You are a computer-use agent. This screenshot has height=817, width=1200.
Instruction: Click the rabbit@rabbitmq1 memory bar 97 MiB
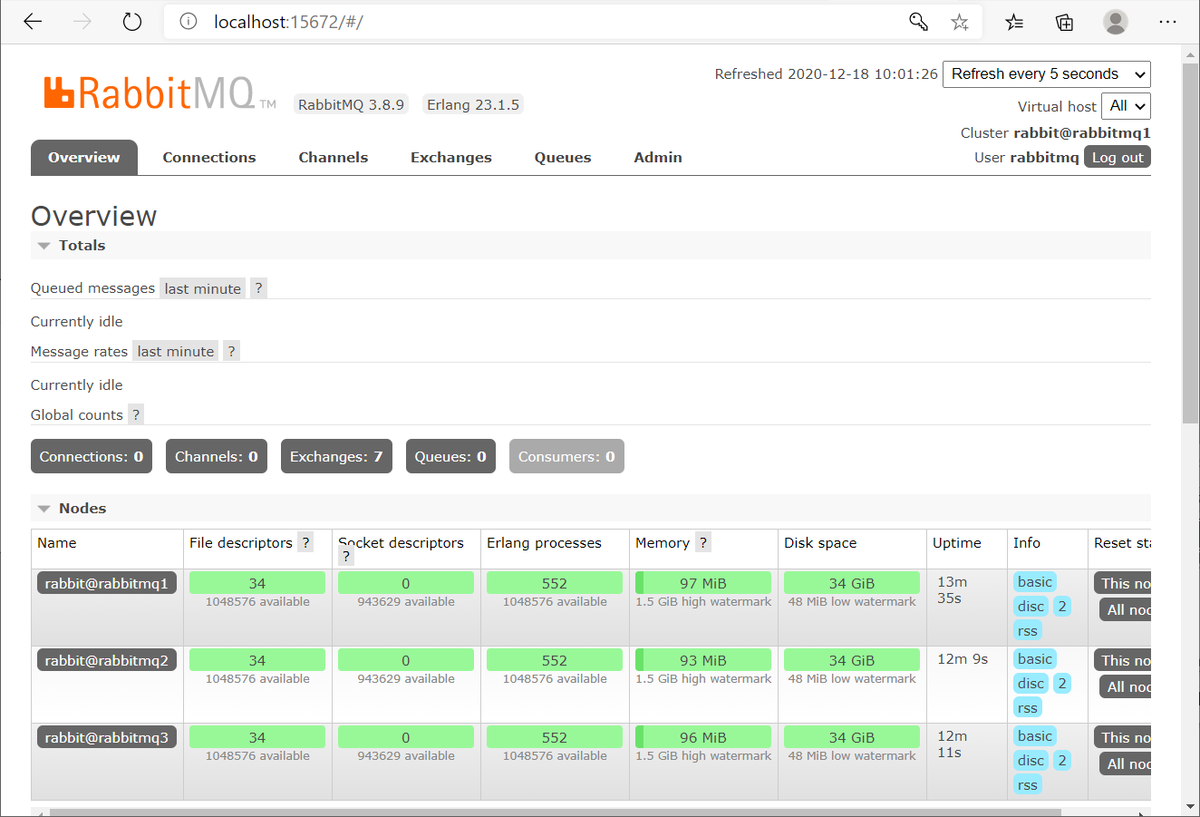click(703, 583)
